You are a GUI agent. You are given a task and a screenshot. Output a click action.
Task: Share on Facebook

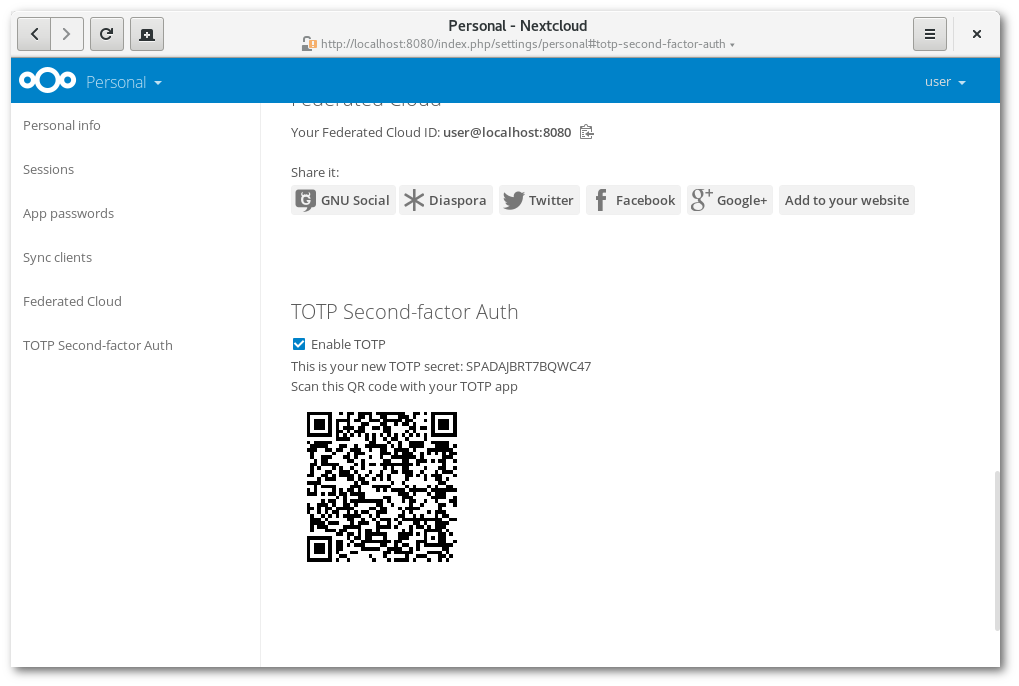click(633, 200)
